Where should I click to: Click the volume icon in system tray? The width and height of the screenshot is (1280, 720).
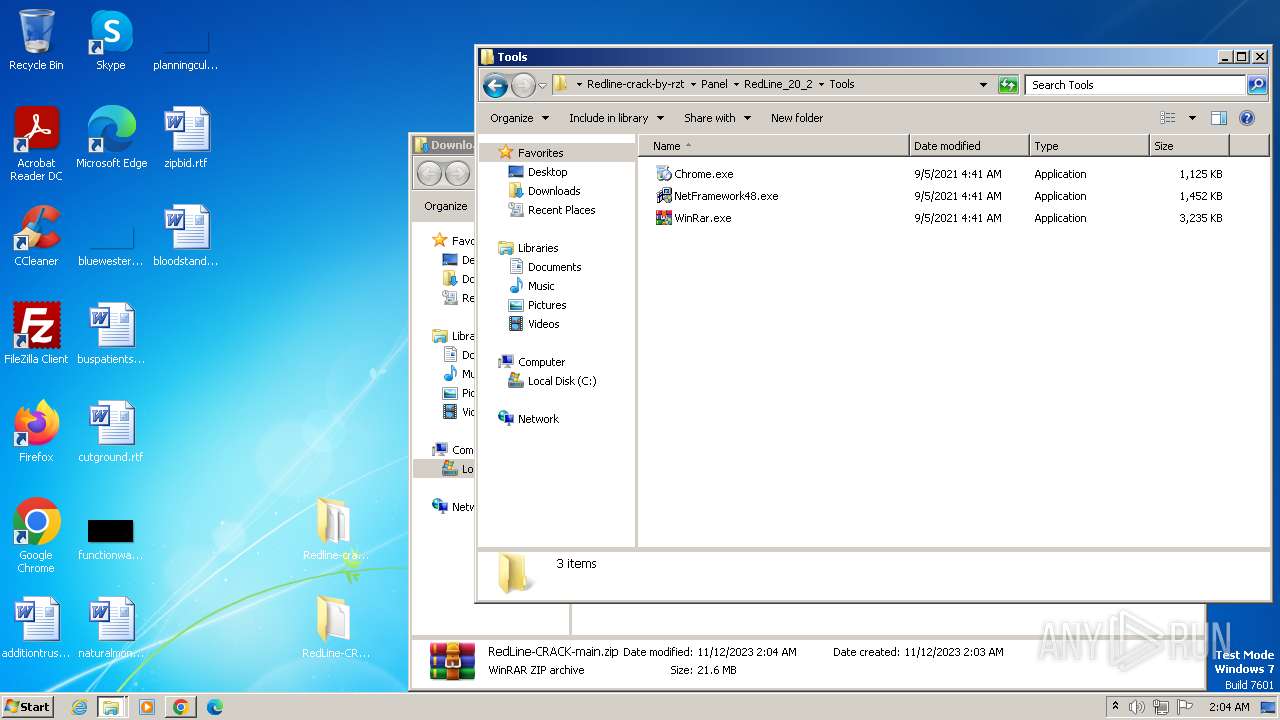[1137, 707]
